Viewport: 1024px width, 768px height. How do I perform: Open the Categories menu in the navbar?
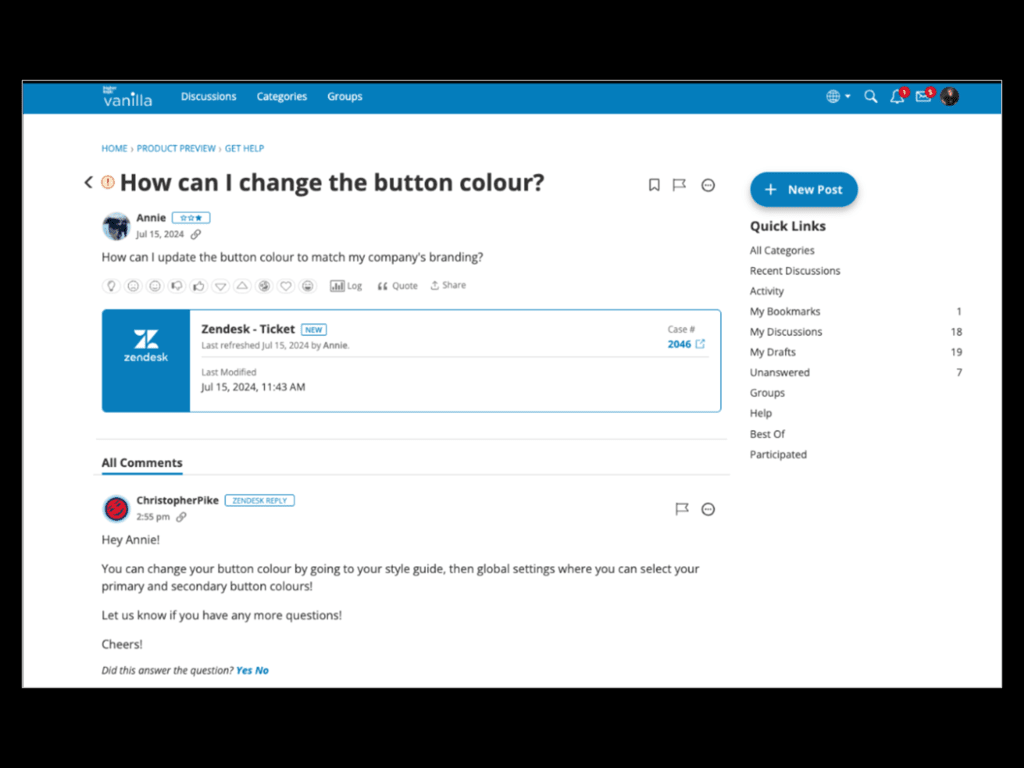[x=282, y=97]
